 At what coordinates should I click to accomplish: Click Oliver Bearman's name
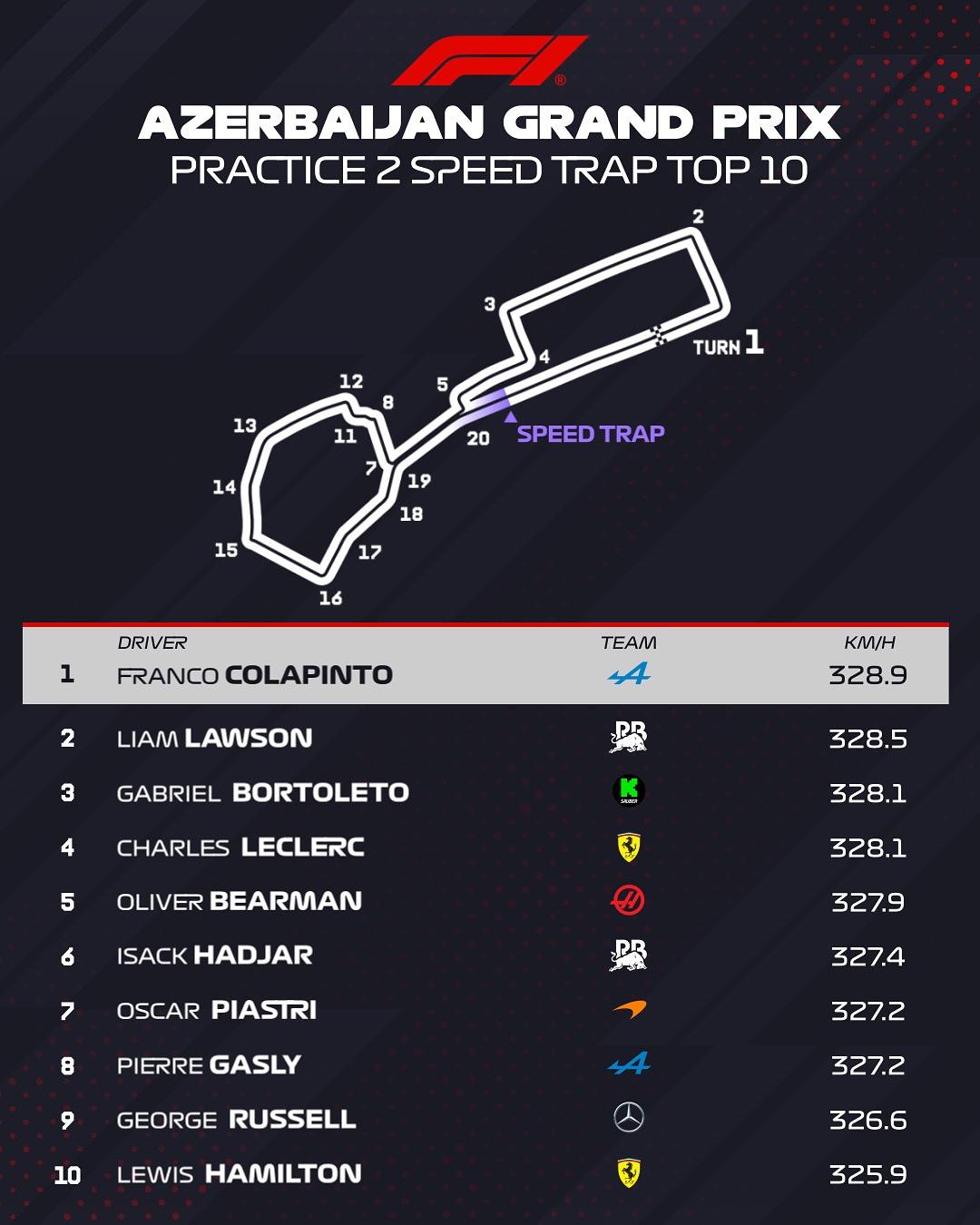240,901
